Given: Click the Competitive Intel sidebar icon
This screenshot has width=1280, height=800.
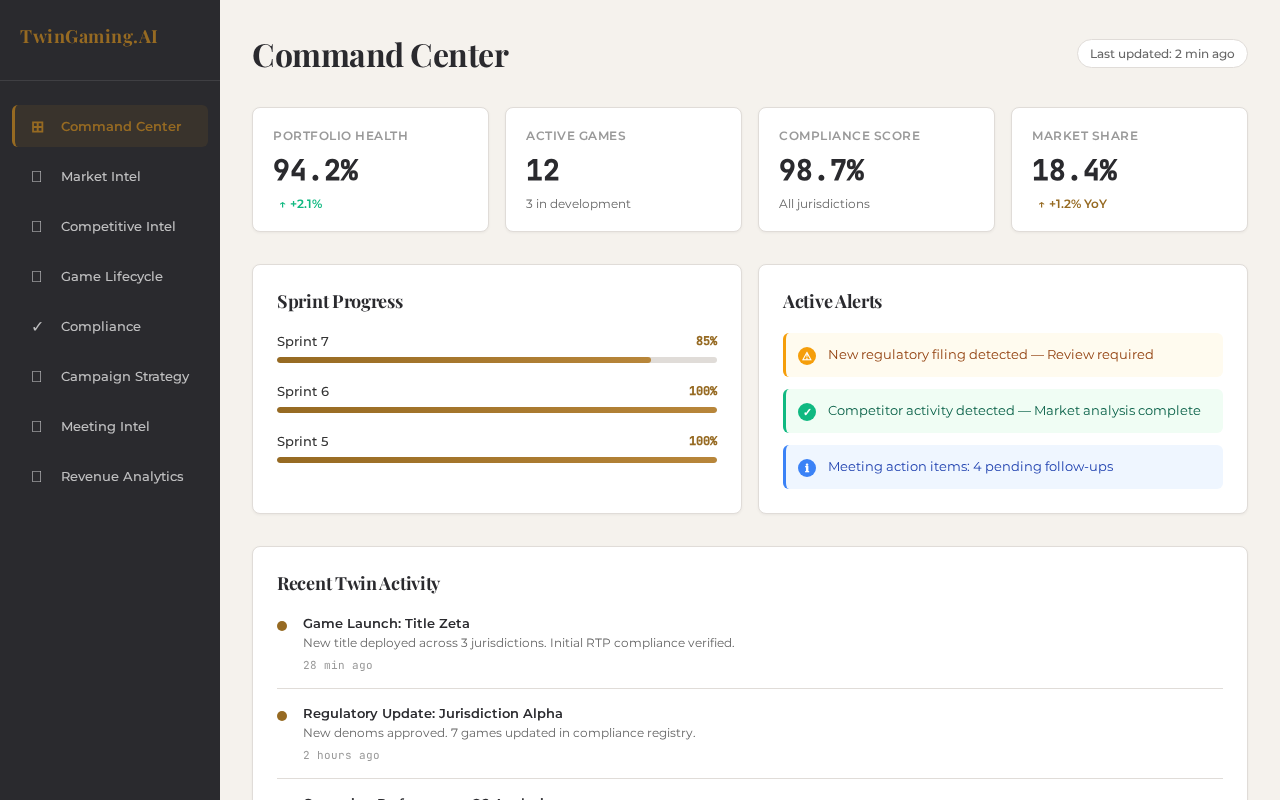Looking at the screenshot, I should (38, 226).
